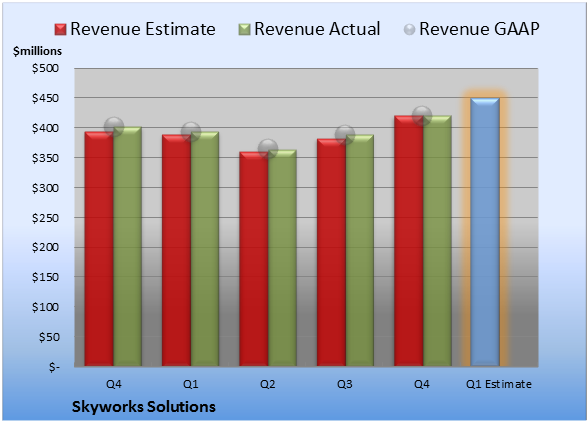
Task: Click the "Q3" x-axis label
Action: click(345, 384)
